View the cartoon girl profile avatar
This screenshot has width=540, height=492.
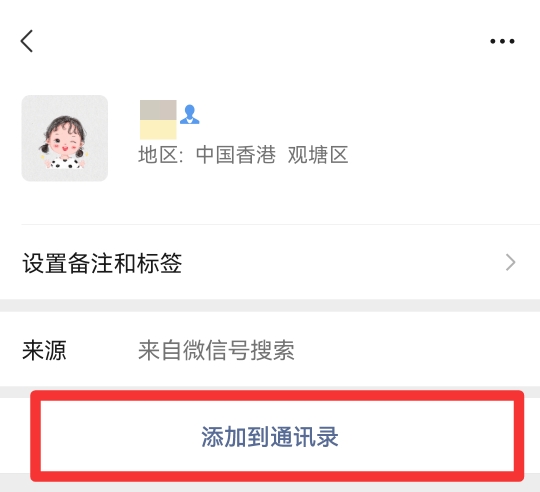[x=65, y=138]
